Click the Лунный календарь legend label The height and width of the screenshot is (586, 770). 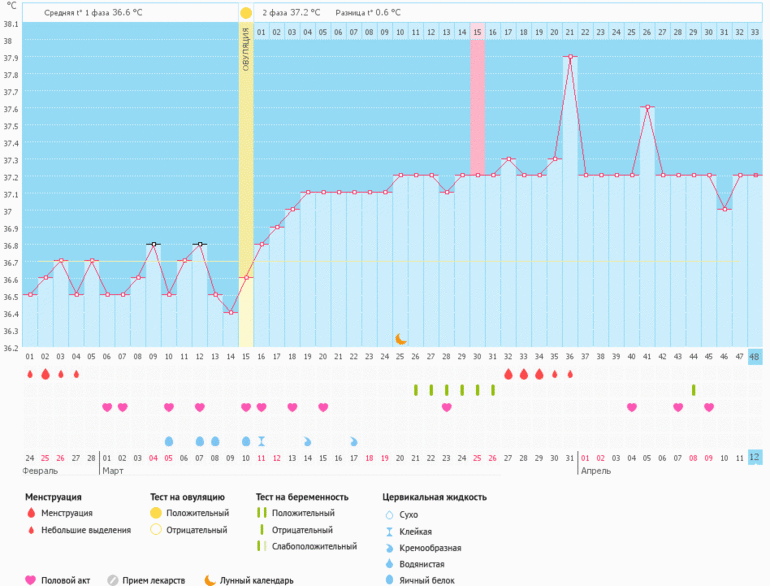pos(257,580)
